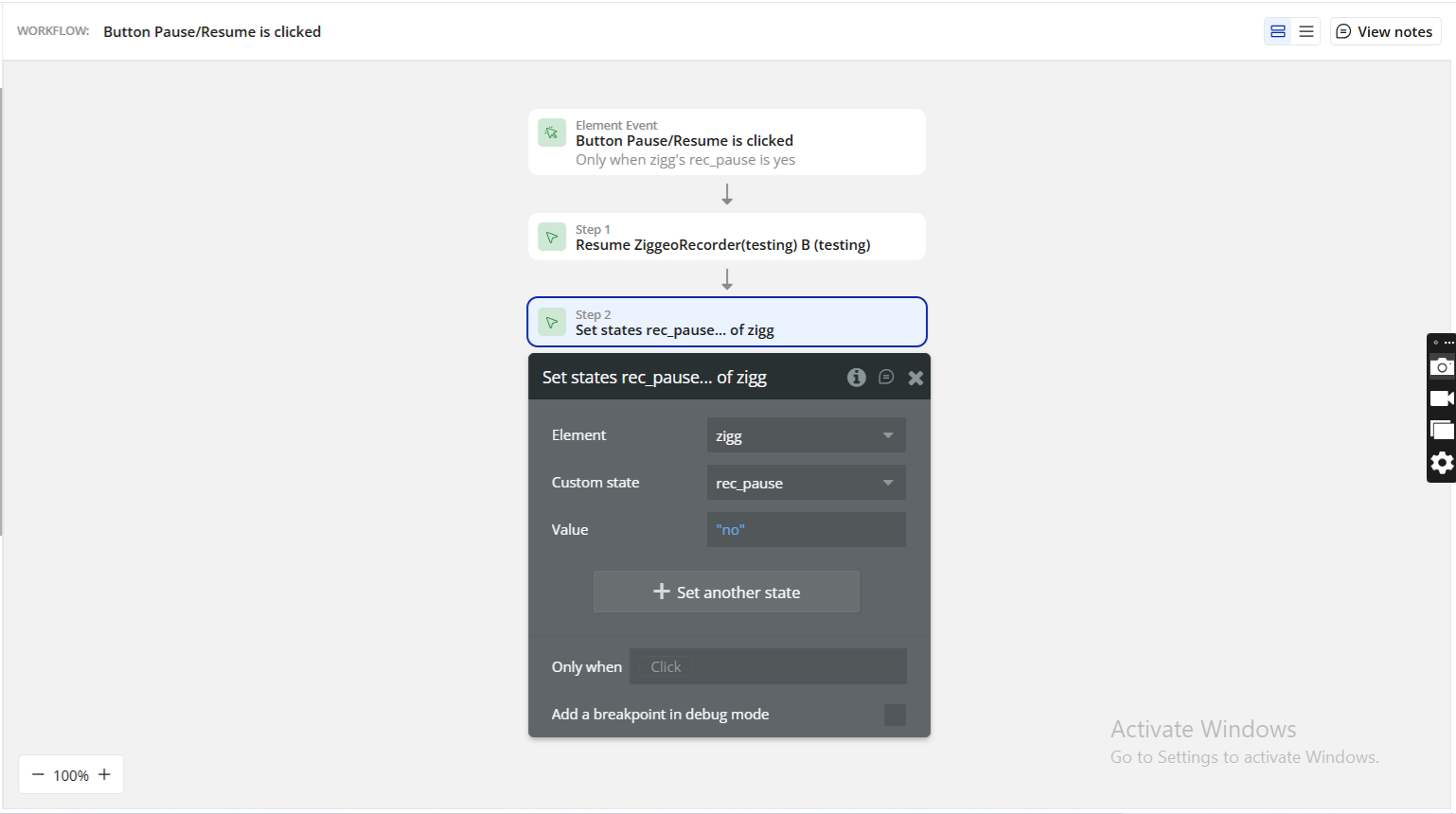This screenshot has width=1456, height=814.
Task: Click the comment icon in panel header
Action: tap(886, 378)
